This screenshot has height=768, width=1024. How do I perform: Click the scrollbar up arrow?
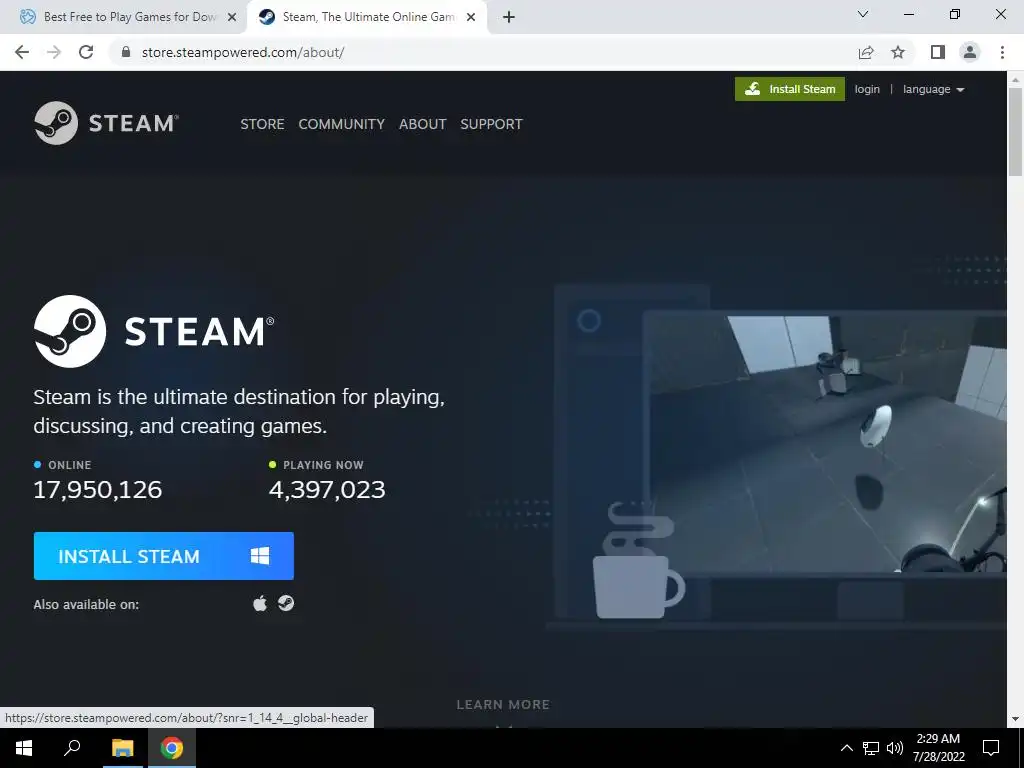1015,79
